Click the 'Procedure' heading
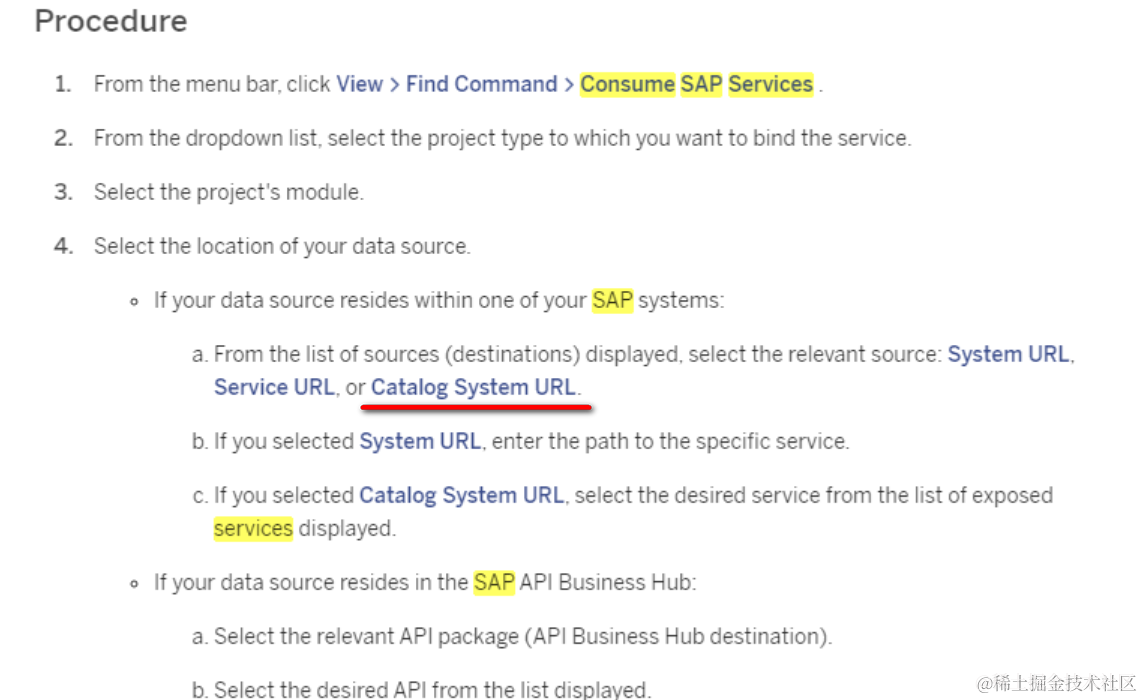Viewport: 1143px width, 700px height. point(111,20)
